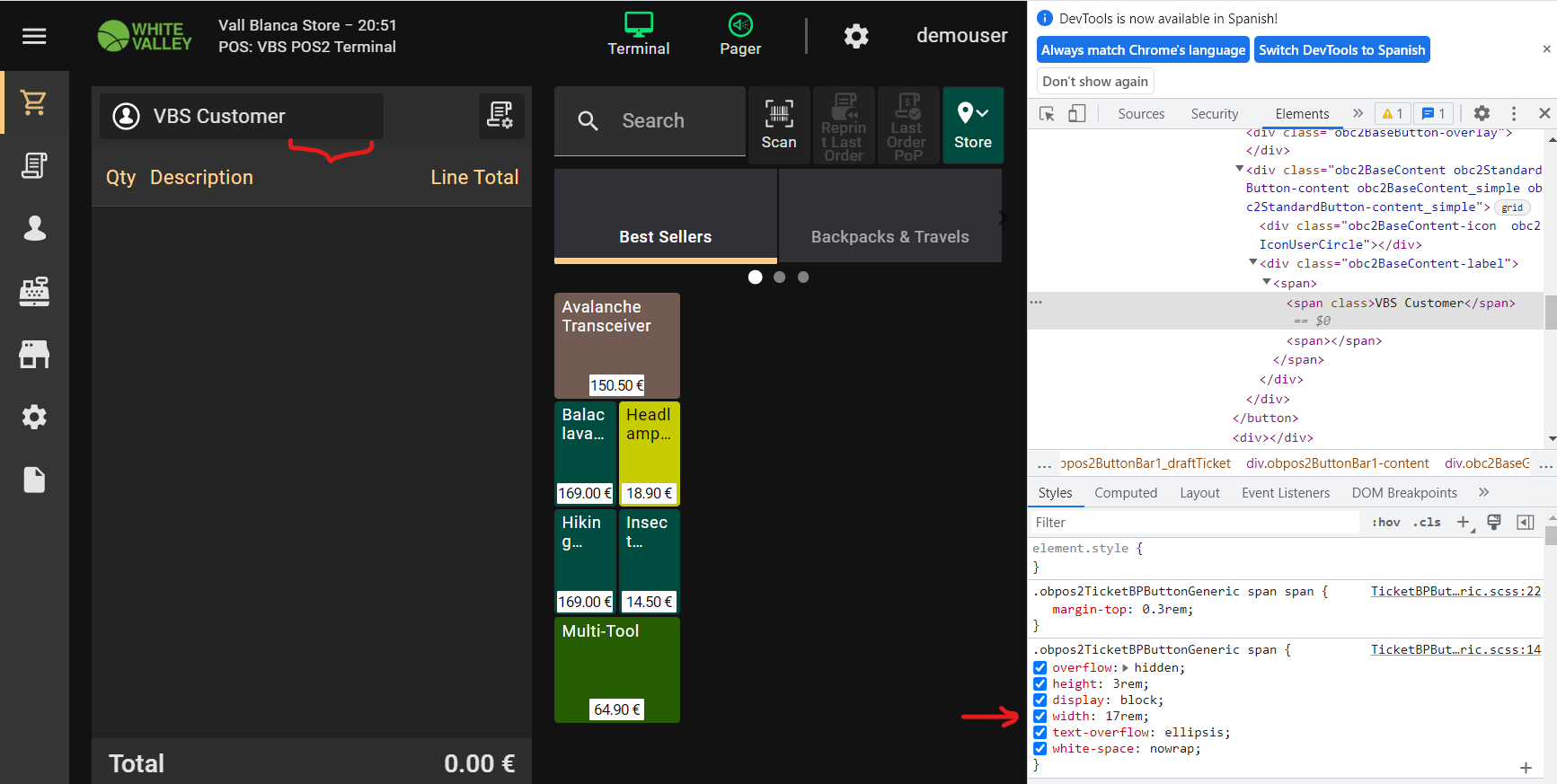
Task: Collapse the obc2BaseContent-label div node
Action: (1253, 262)
